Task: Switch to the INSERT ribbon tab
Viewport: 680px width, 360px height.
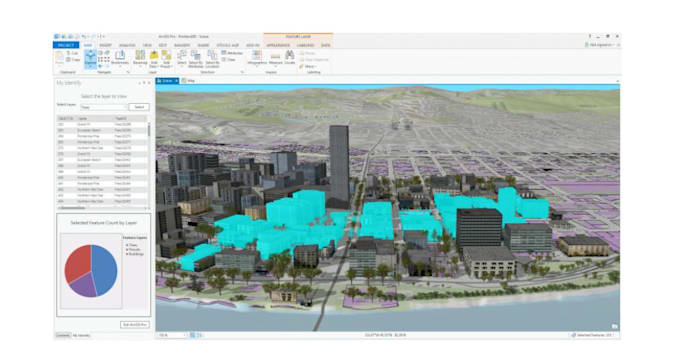Action: 105,45
